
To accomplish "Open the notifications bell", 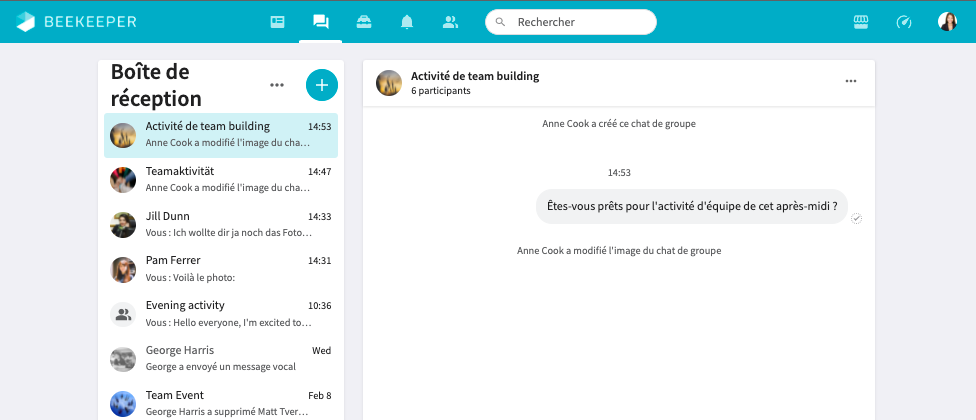I will tap(407, 22).
